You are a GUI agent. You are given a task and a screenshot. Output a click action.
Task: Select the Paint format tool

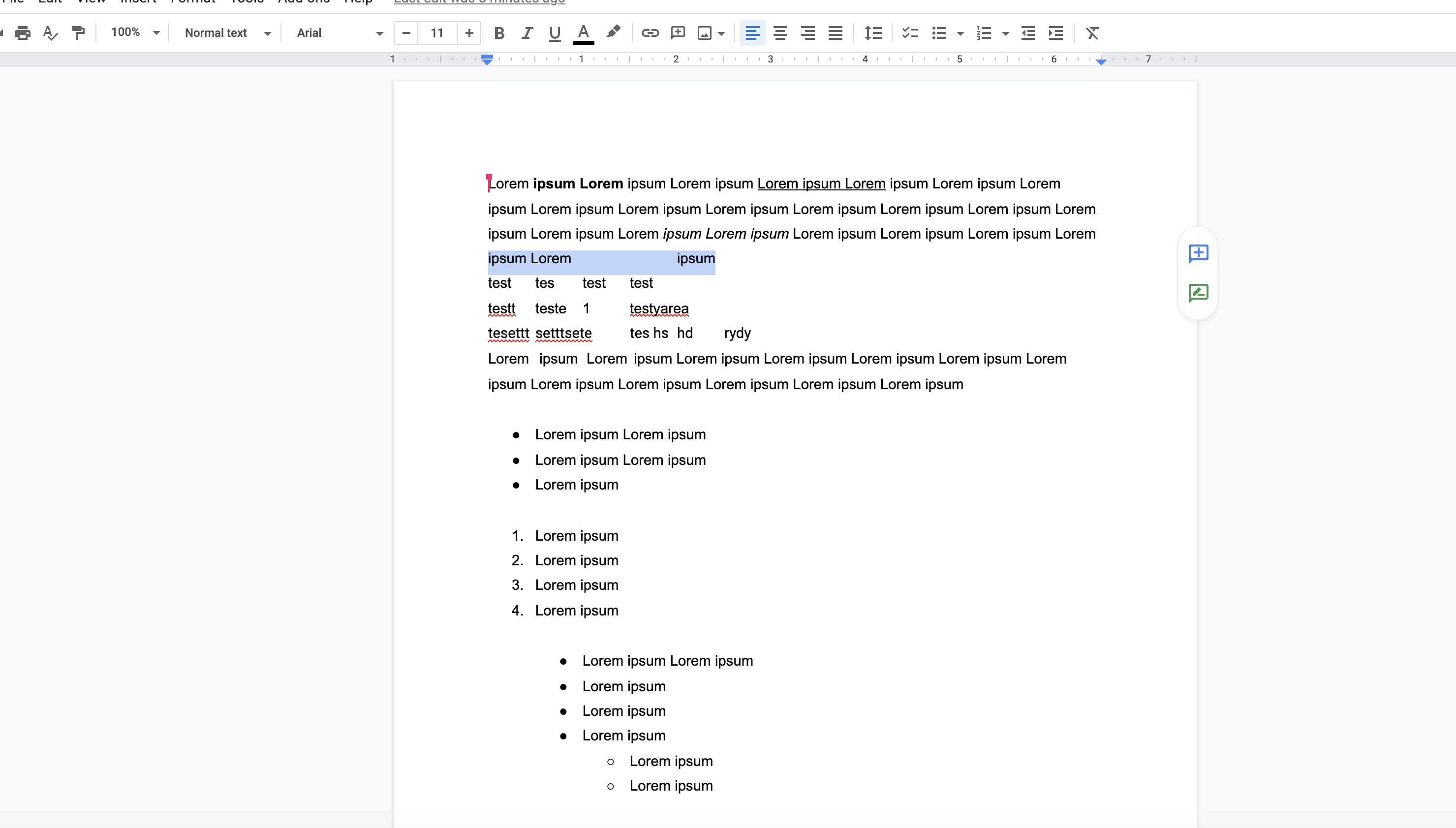(79, 32)
